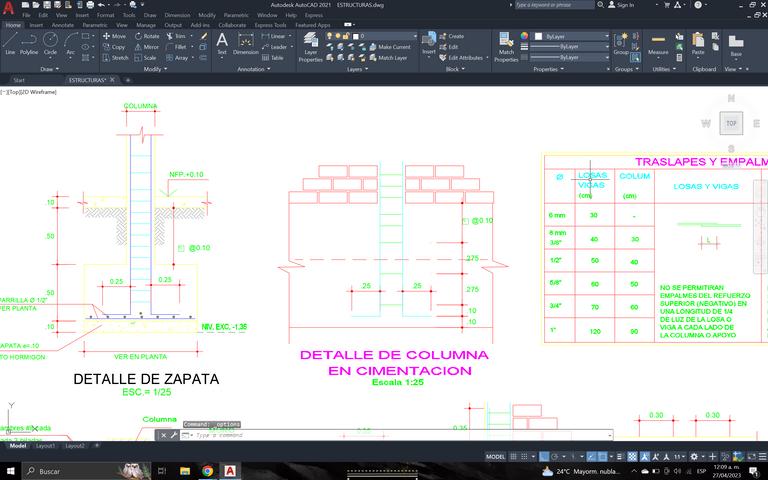Toggle 2D object snap in status bar
This screenshot has height=480, width=768.
point(602,456)
